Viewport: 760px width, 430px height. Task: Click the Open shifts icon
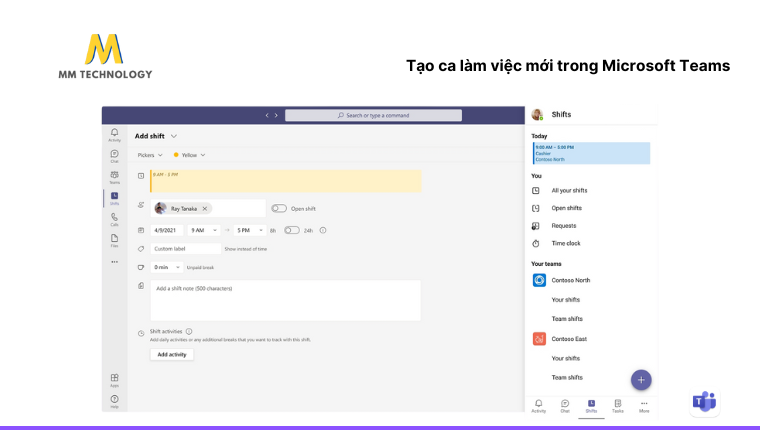coord(536,208)
